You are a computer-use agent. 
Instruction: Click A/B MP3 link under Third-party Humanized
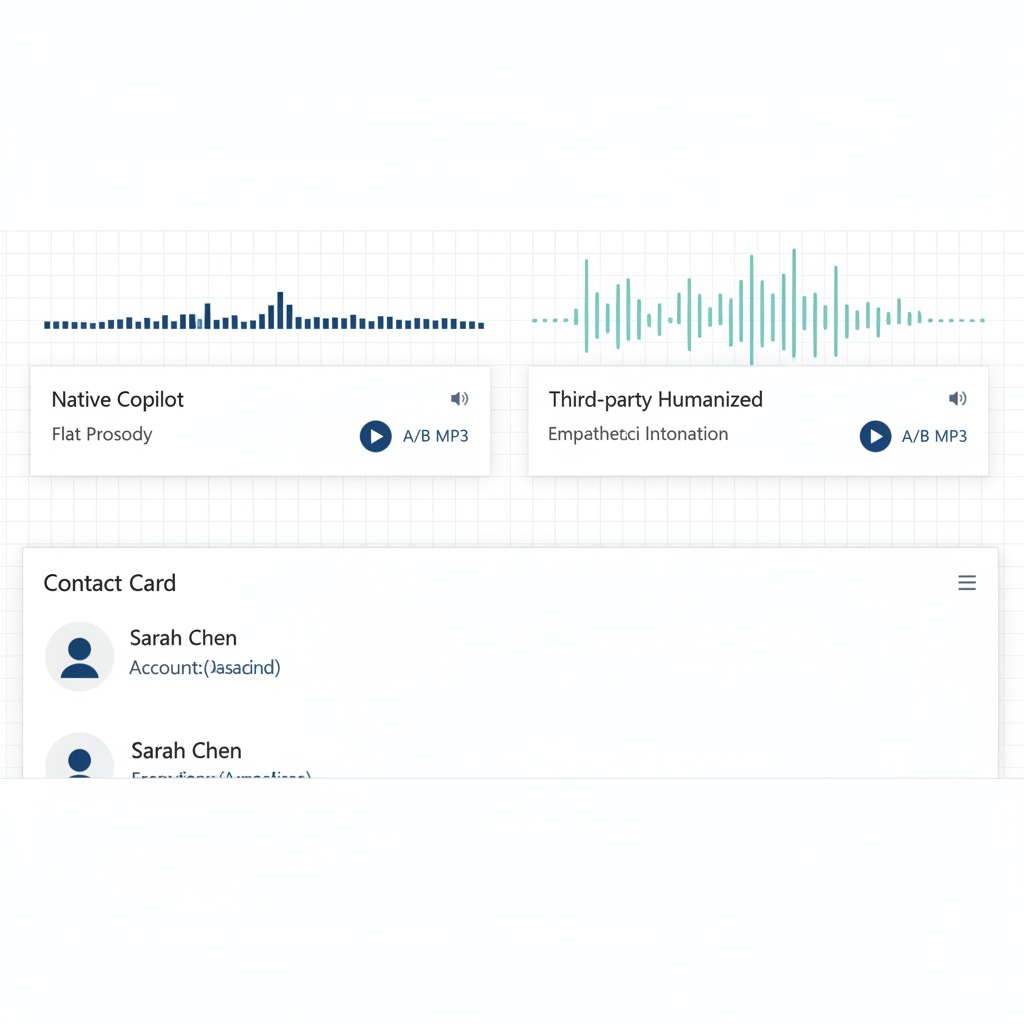[x=934, y=436]
